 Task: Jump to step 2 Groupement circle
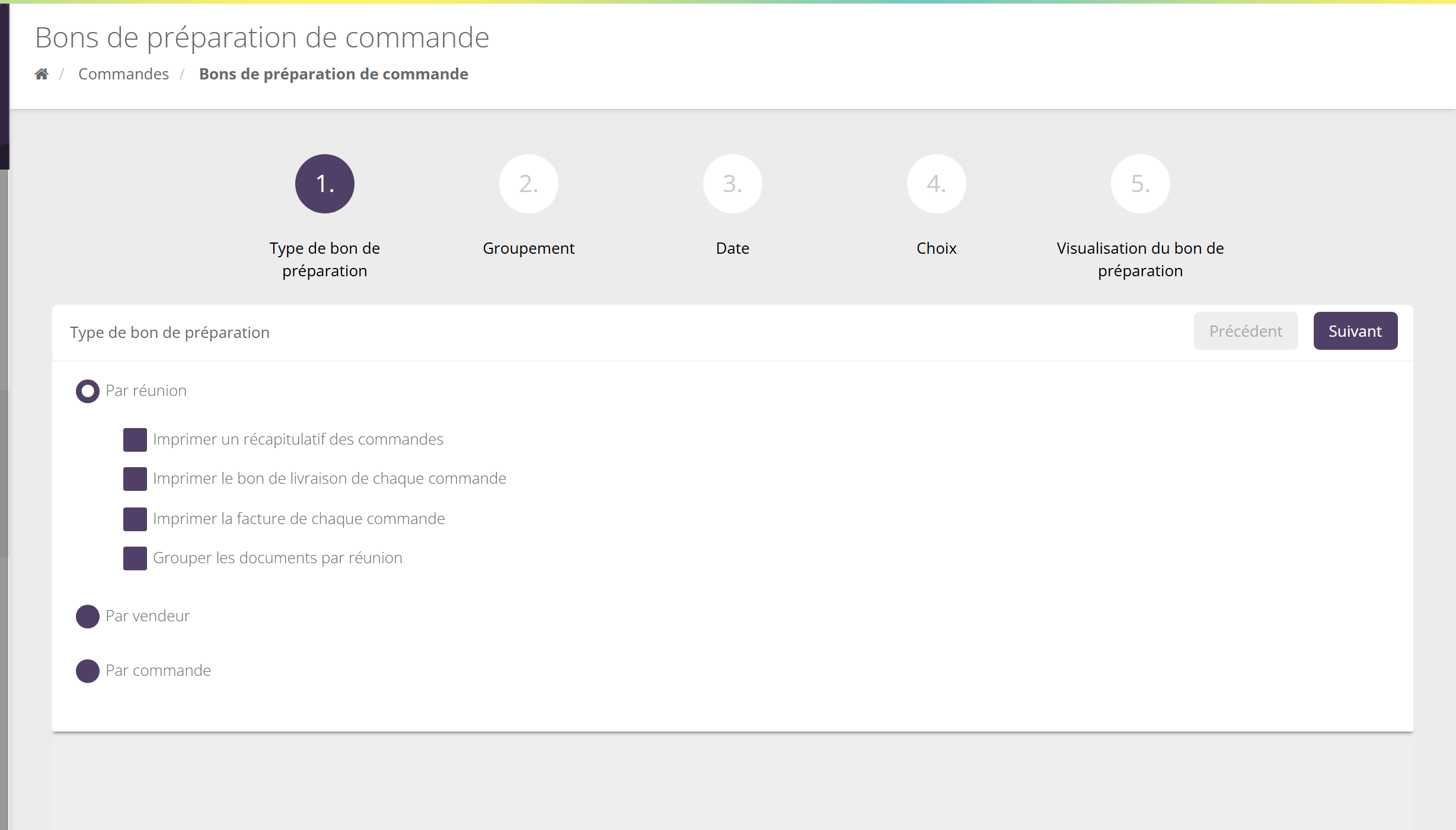(x=529, y=184)
